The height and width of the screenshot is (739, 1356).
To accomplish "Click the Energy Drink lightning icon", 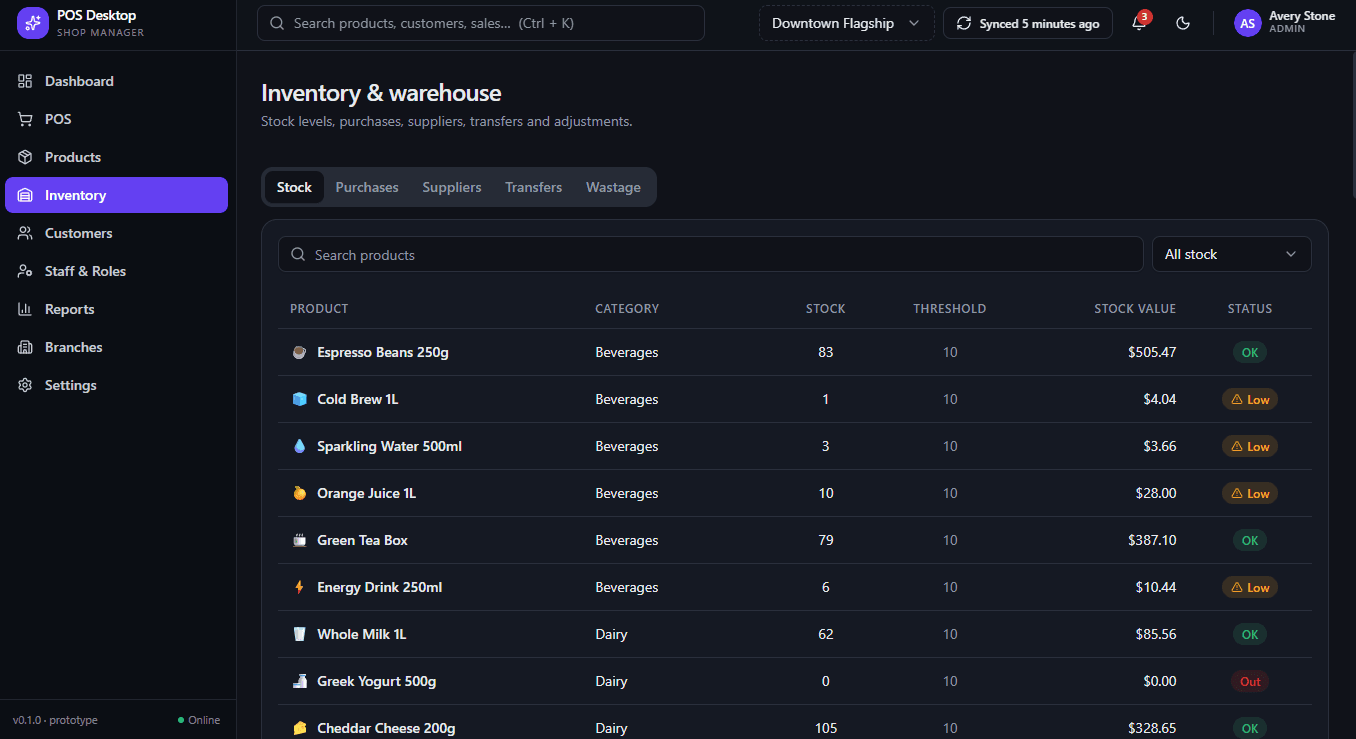I will point(299,587).
